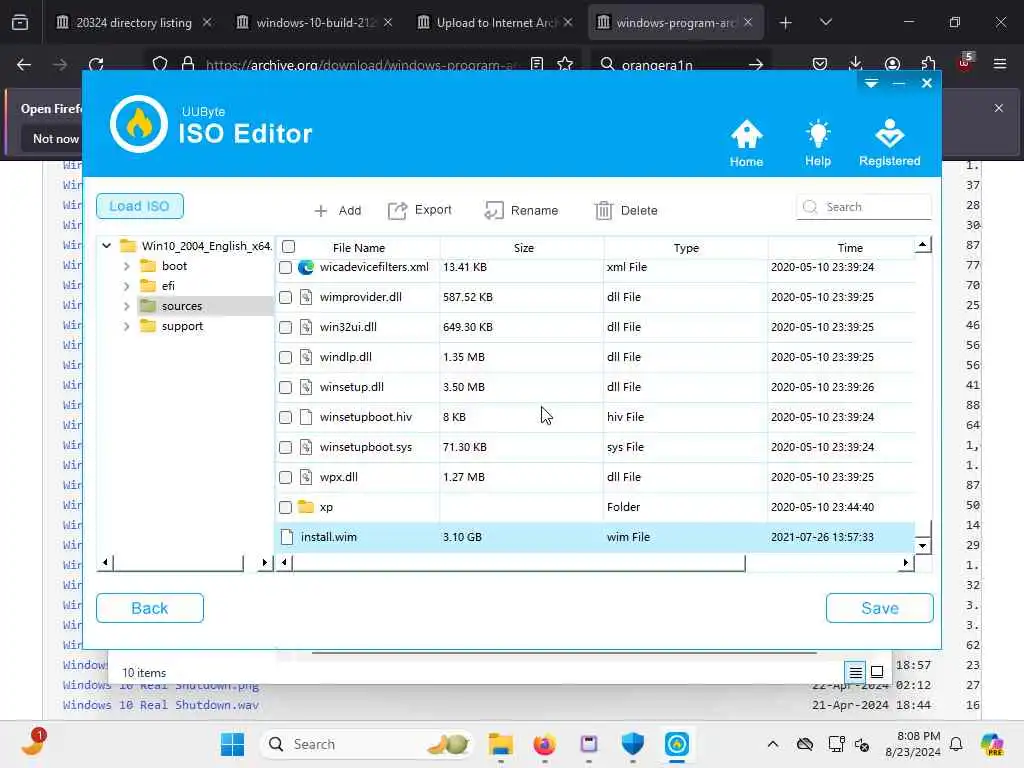Select the support folder in tree

[182, 327]
